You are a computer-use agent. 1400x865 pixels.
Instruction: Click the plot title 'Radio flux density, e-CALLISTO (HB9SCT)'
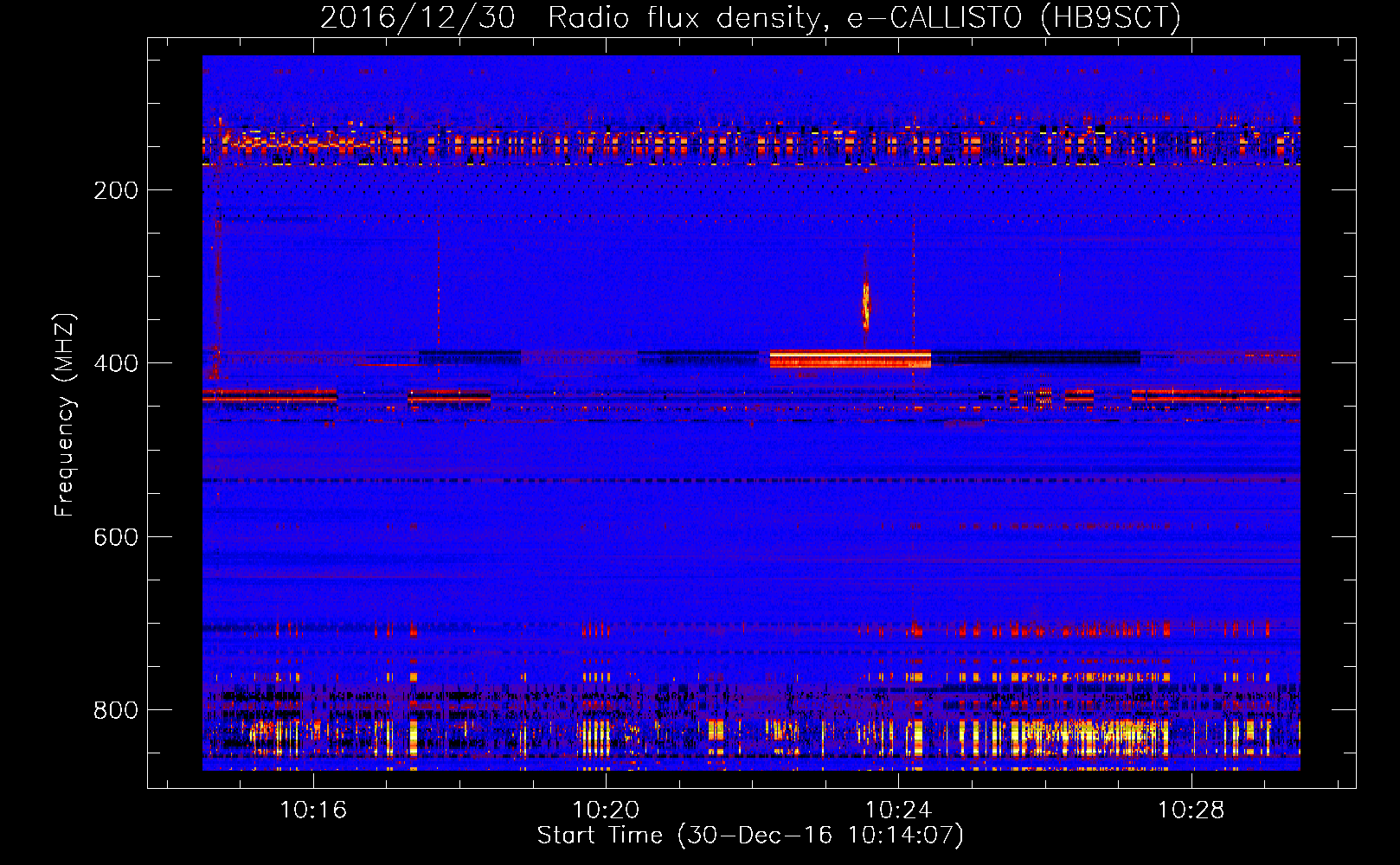click(864, 17)
